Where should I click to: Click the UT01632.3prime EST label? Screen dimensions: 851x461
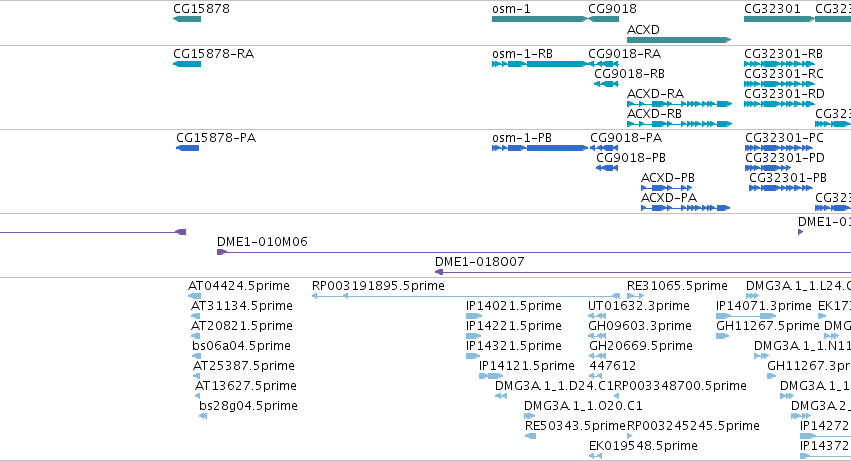(x=639, y=306)
